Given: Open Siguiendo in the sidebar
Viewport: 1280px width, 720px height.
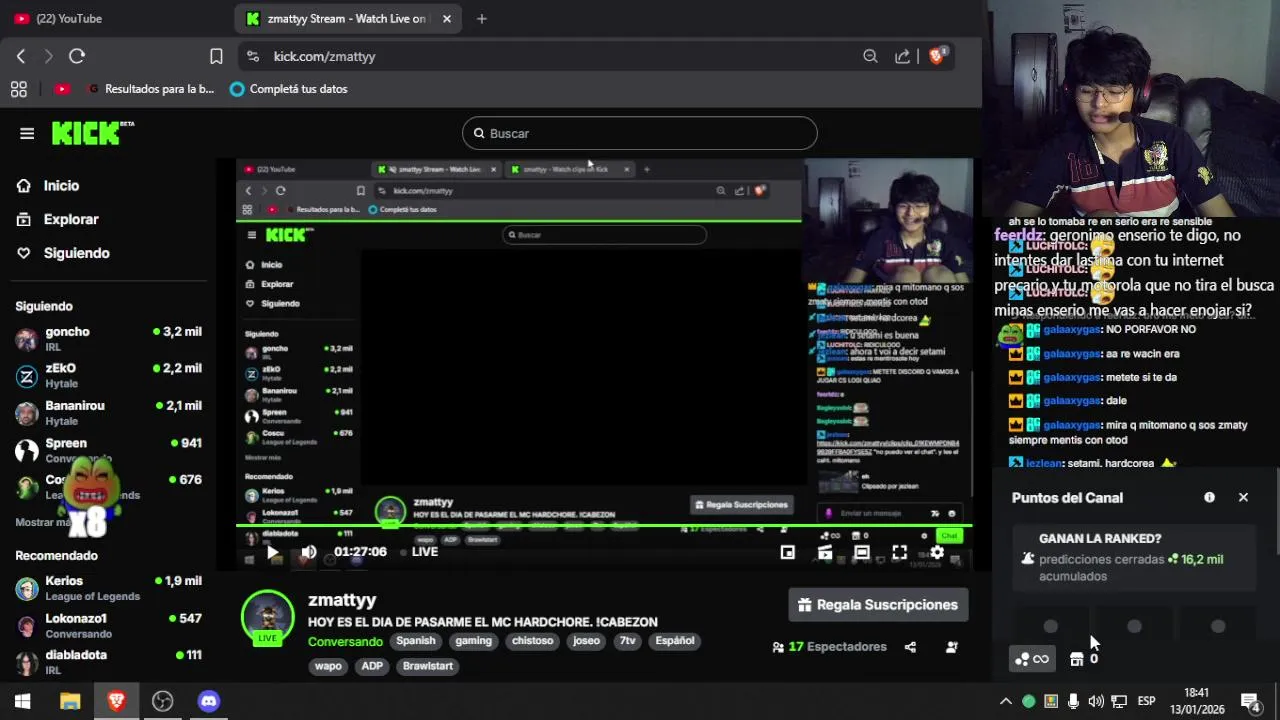Looking at the screenshot, I should 76,253.
